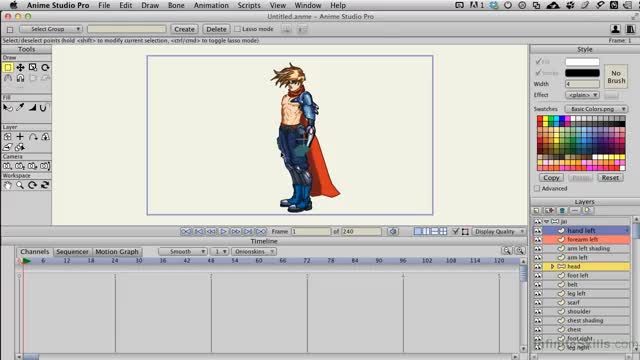
Task: Open the Effect plain dropdown
Action: tap(582, 95)
